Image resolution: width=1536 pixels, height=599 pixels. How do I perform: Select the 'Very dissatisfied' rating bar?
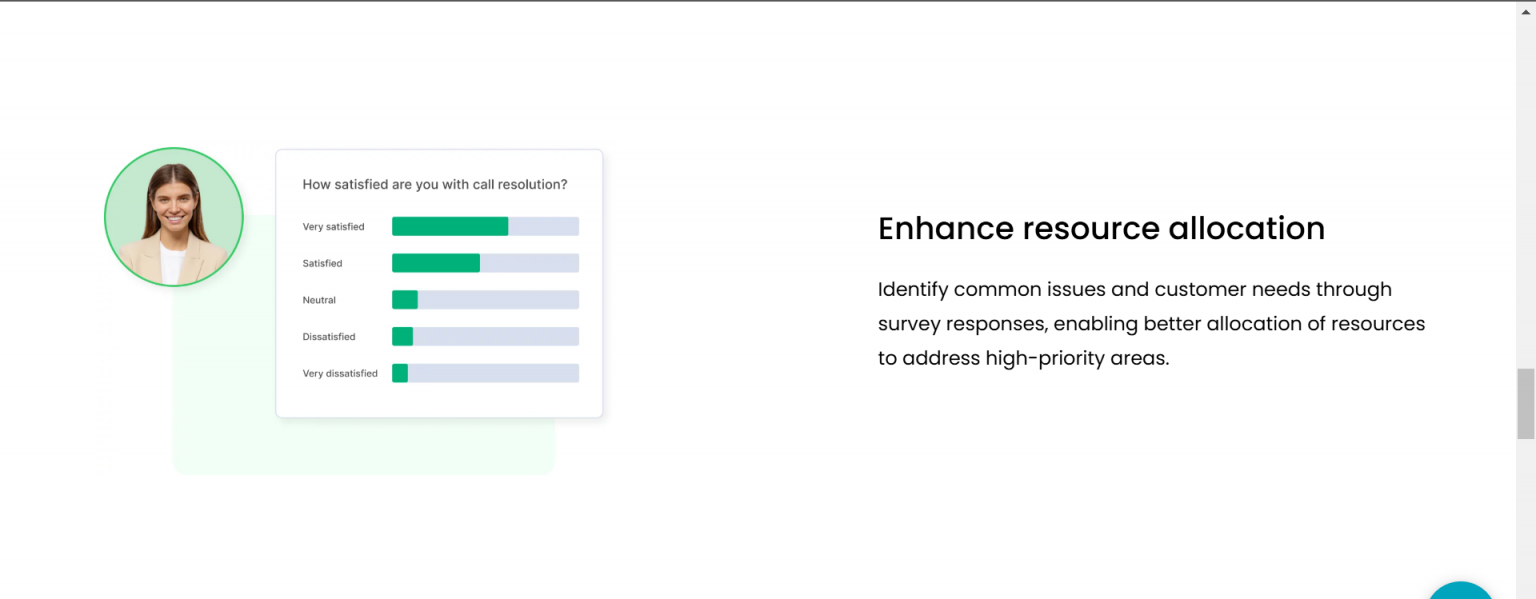tap(485, 373)
